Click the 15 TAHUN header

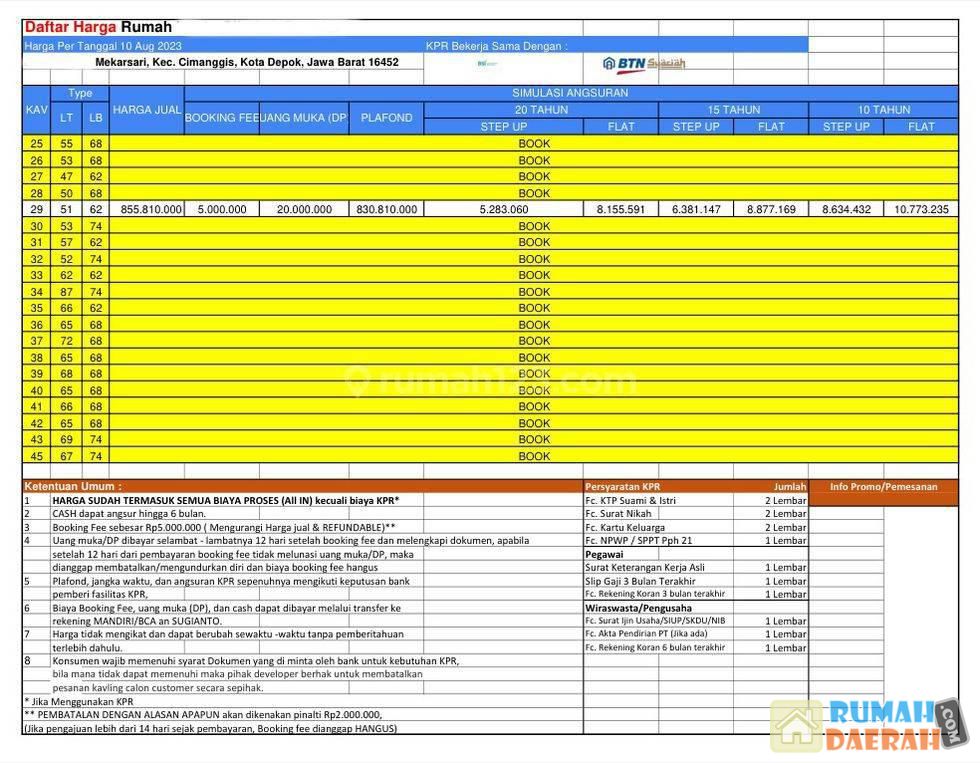[734, 110]
